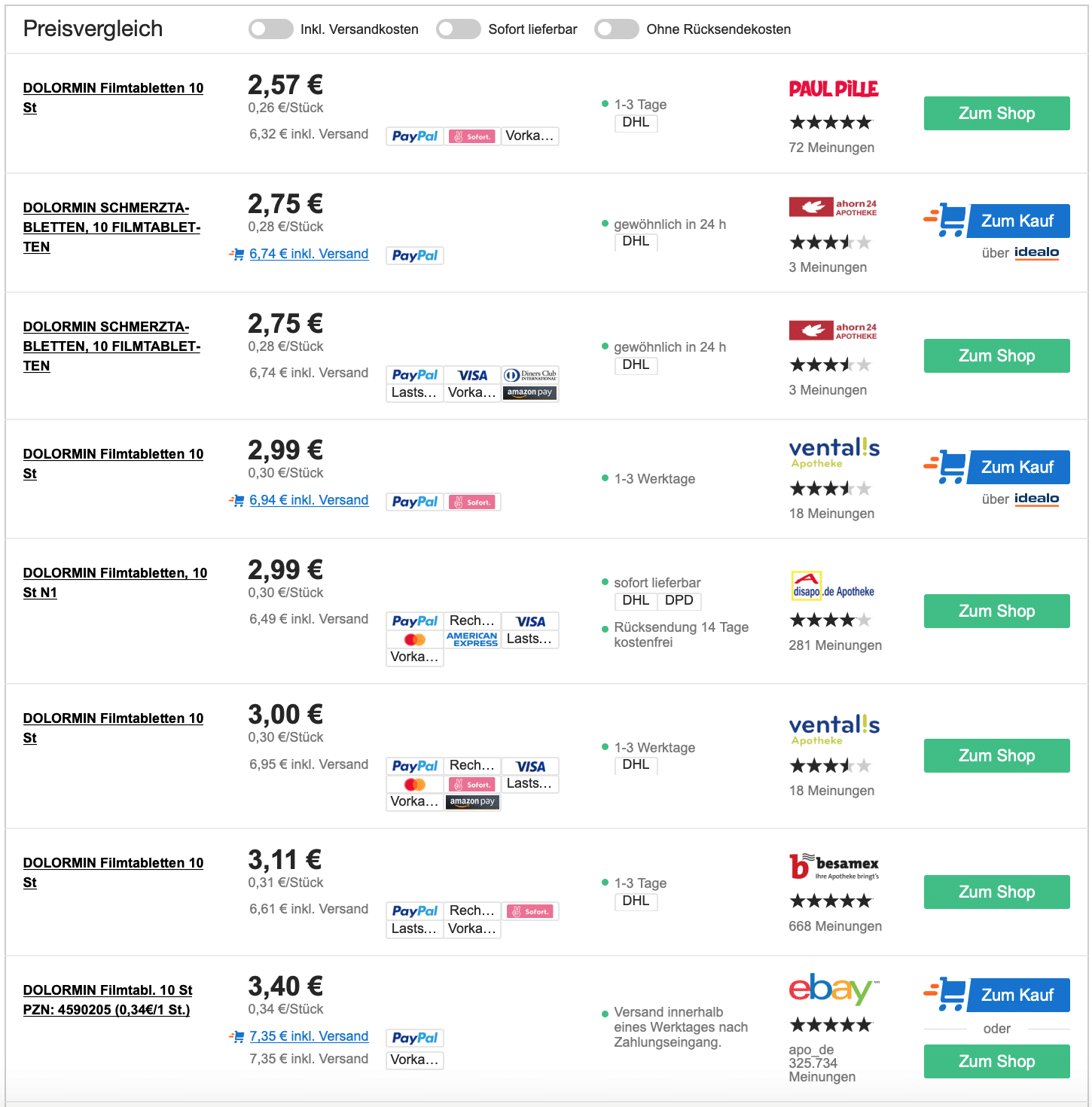The height and width of the screenshot is (1107, 1092).
Task: Click the five-star rating for Paul Pille
Action: (831, 122)
